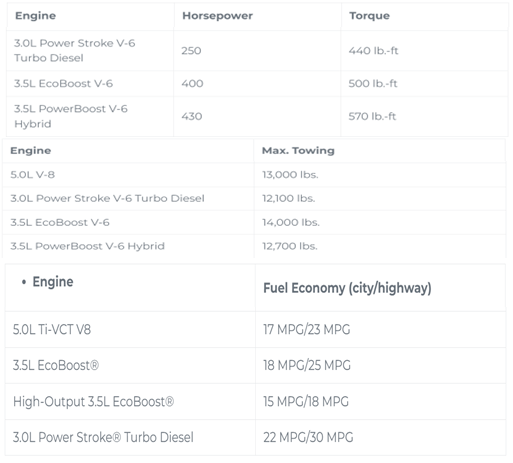Click the Fuel Economy (city/highway) header
Image resolution: width=513 pixels, height=463 pixels.
347,288
